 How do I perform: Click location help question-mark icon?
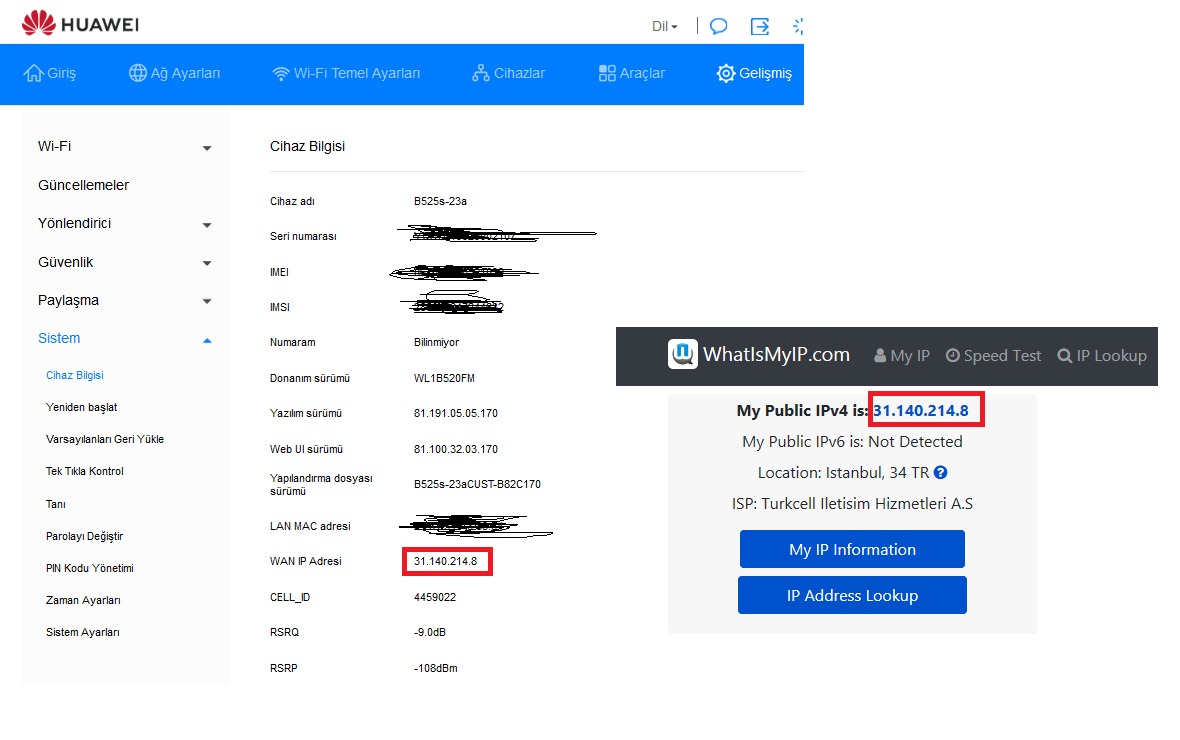[x=941, y=472]
